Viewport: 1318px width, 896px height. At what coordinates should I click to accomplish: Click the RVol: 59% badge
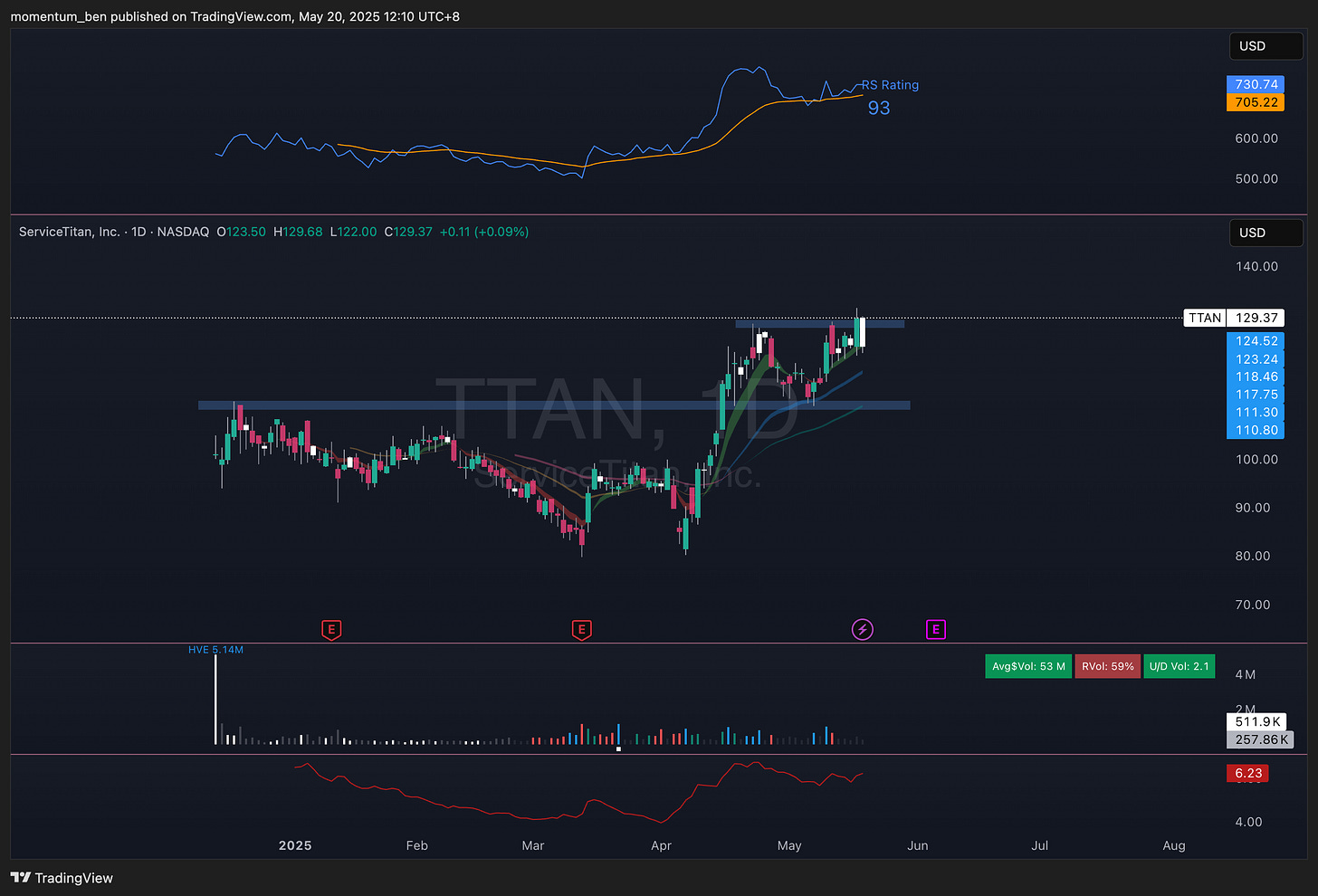point(1107,666)
